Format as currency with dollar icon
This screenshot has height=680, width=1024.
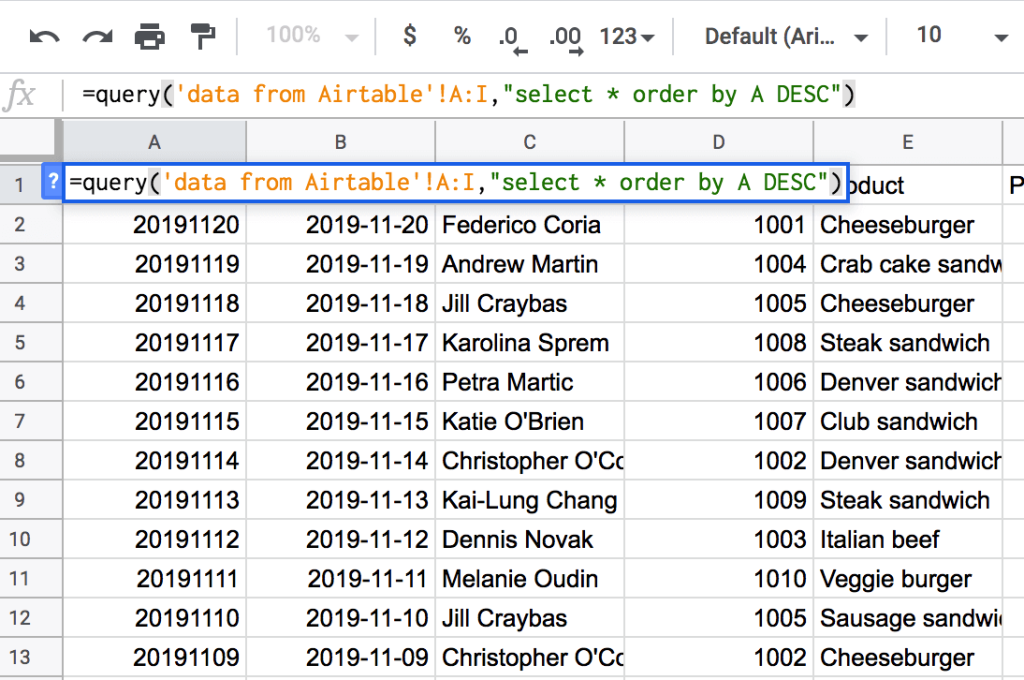pos(409,37)
